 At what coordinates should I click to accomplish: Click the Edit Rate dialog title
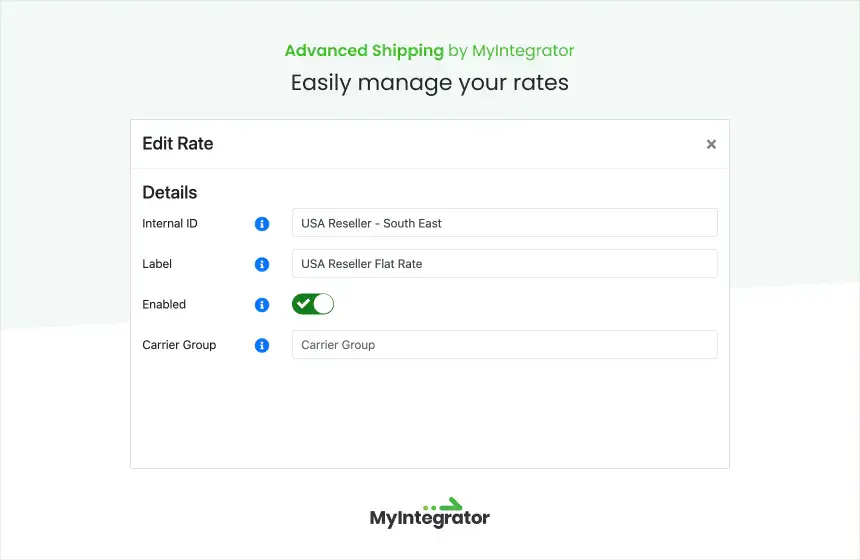tap(178, 144)
